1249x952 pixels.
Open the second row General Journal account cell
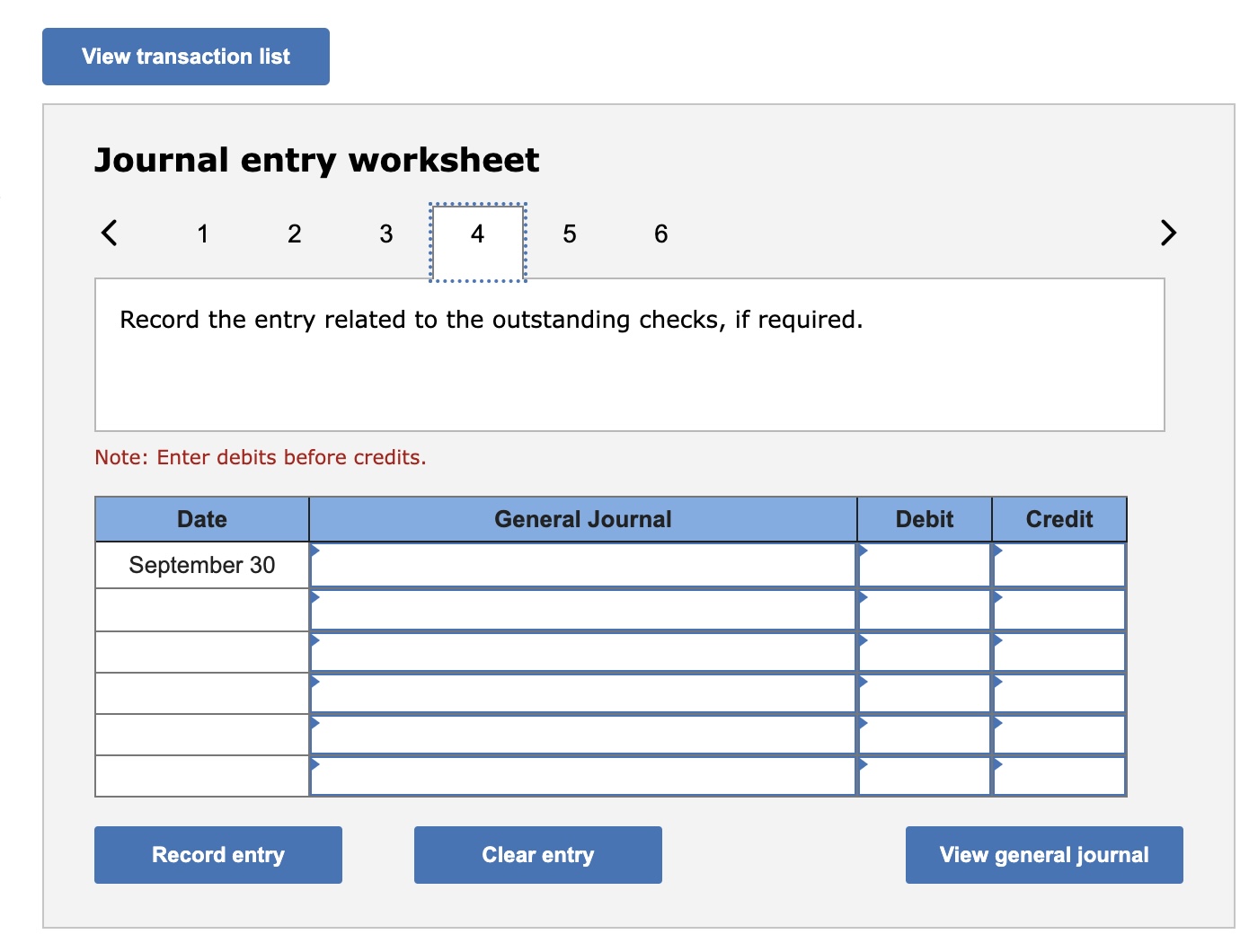(583, 610)
